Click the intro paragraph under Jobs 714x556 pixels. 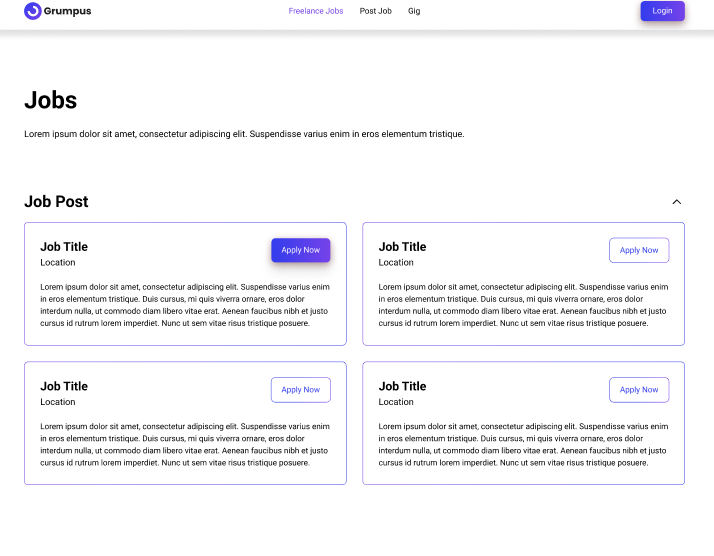click(244, 134)
